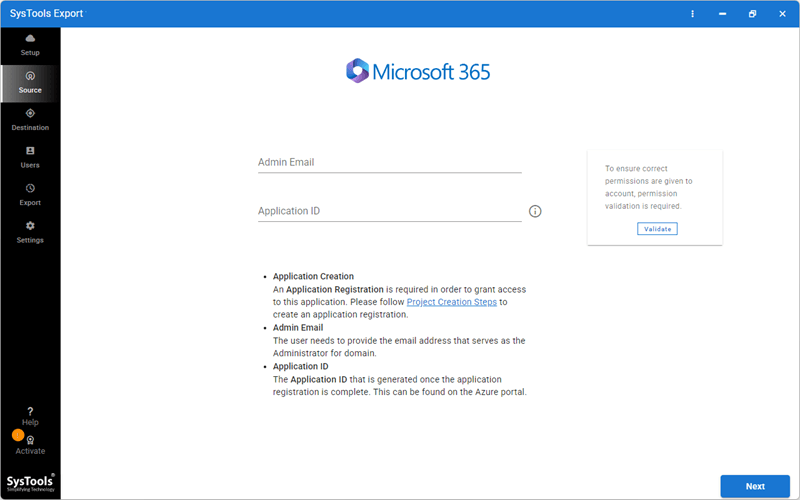This screenshot has width=800, height=500.
Task: Proceed with the Next button
Action: [755, 486]
